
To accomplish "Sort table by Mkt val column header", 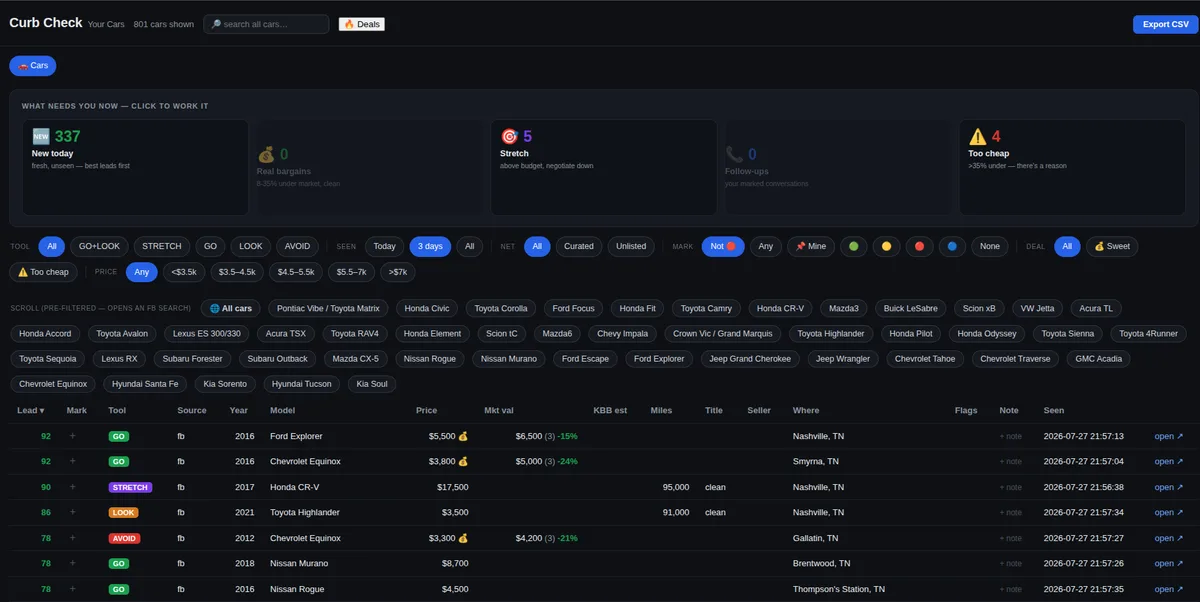I will pyautogui.click(x=498, y=410).
